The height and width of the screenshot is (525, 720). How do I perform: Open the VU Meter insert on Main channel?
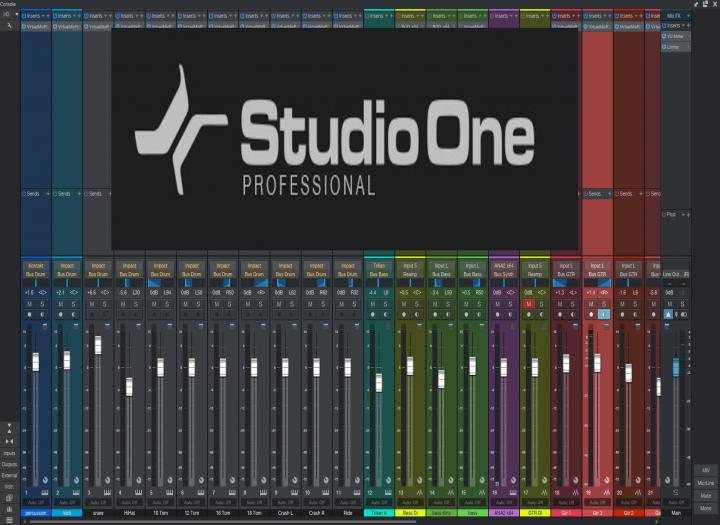[676, 36]
